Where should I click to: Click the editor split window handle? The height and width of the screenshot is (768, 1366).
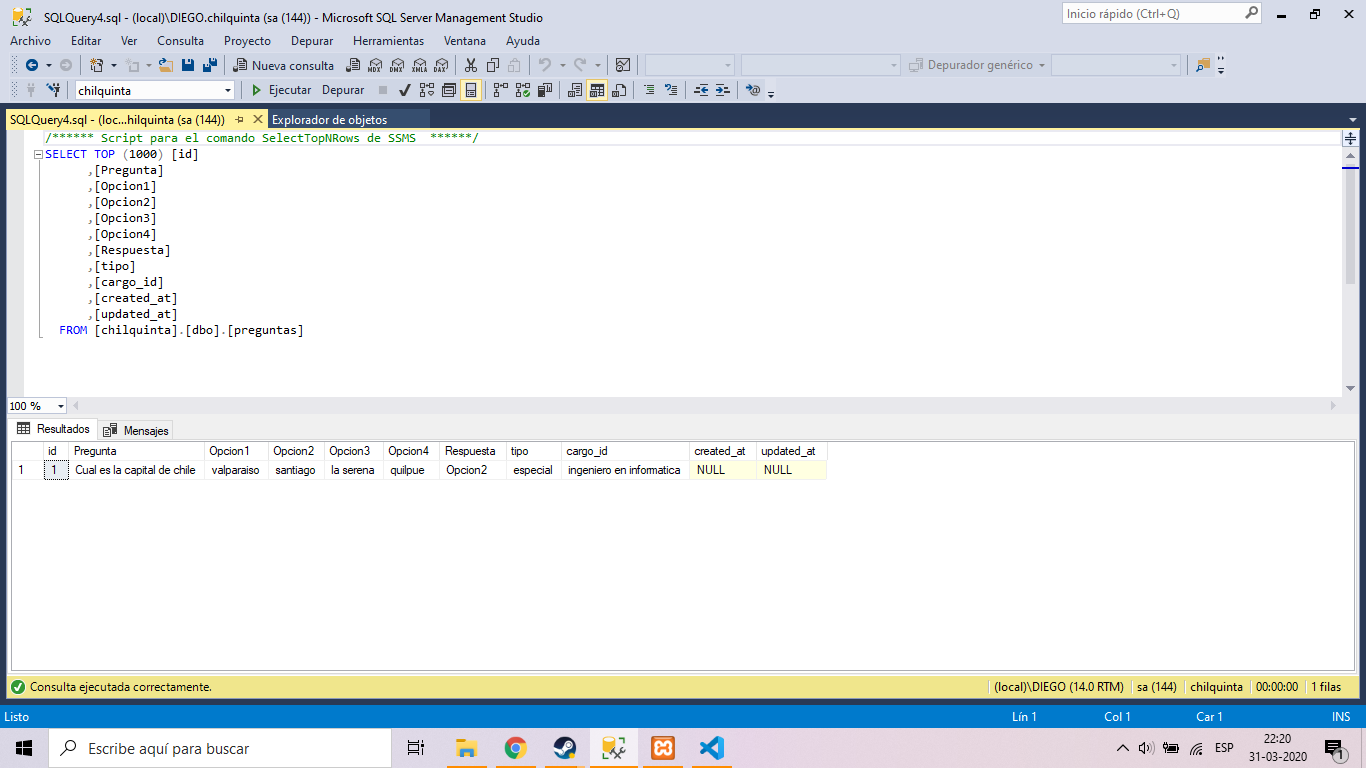pyautogui.click(x=1350, y=139)
